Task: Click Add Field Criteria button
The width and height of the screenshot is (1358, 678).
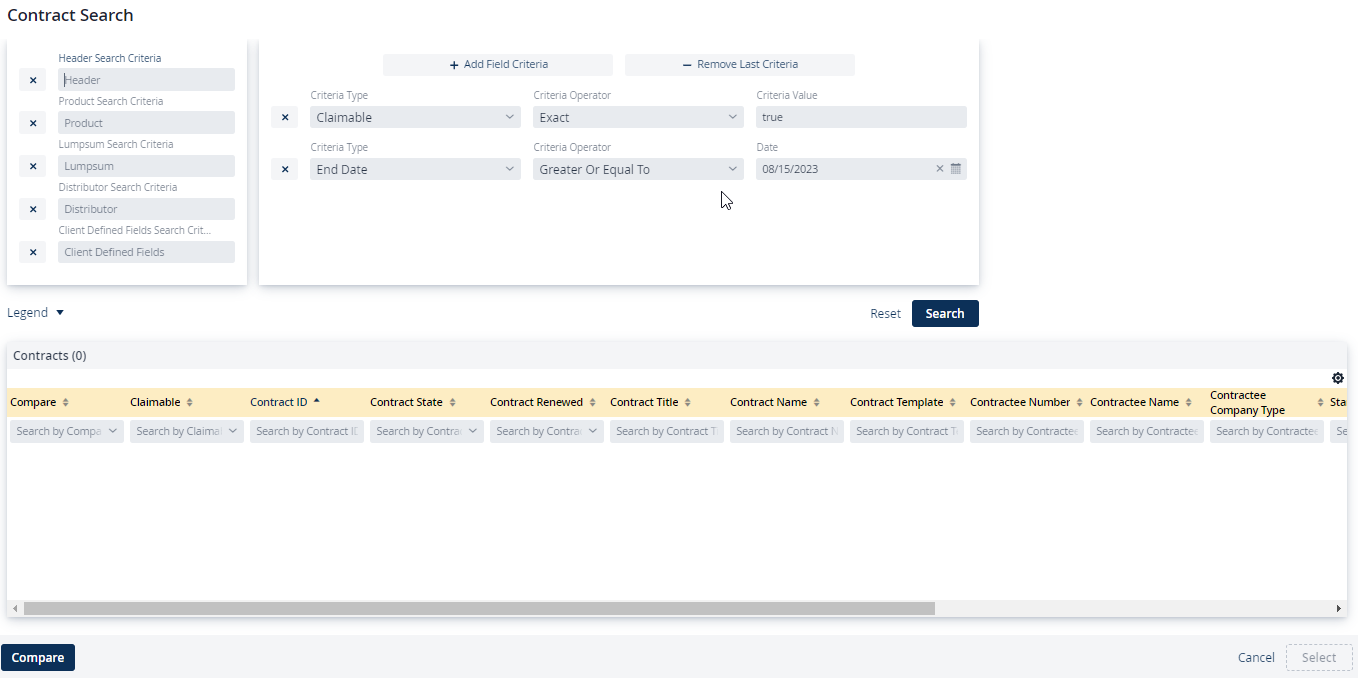Action: coord(498,65)
